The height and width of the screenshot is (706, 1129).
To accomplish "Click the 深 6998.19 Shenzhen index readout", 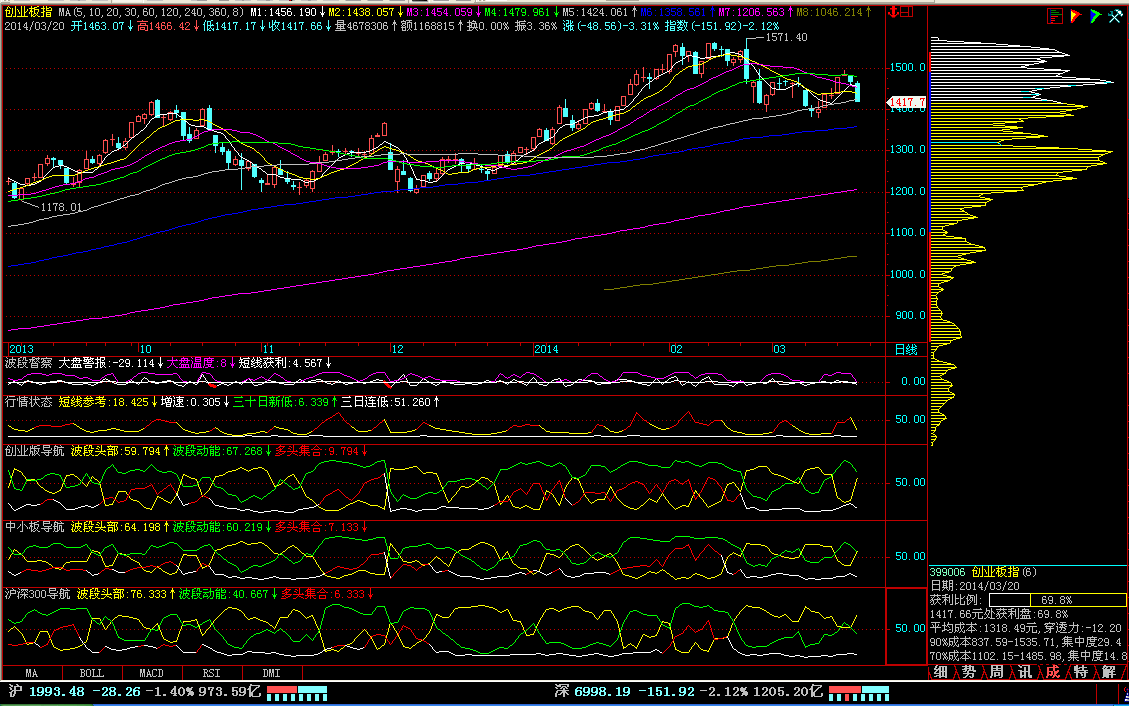I will (x=593, y=692).
